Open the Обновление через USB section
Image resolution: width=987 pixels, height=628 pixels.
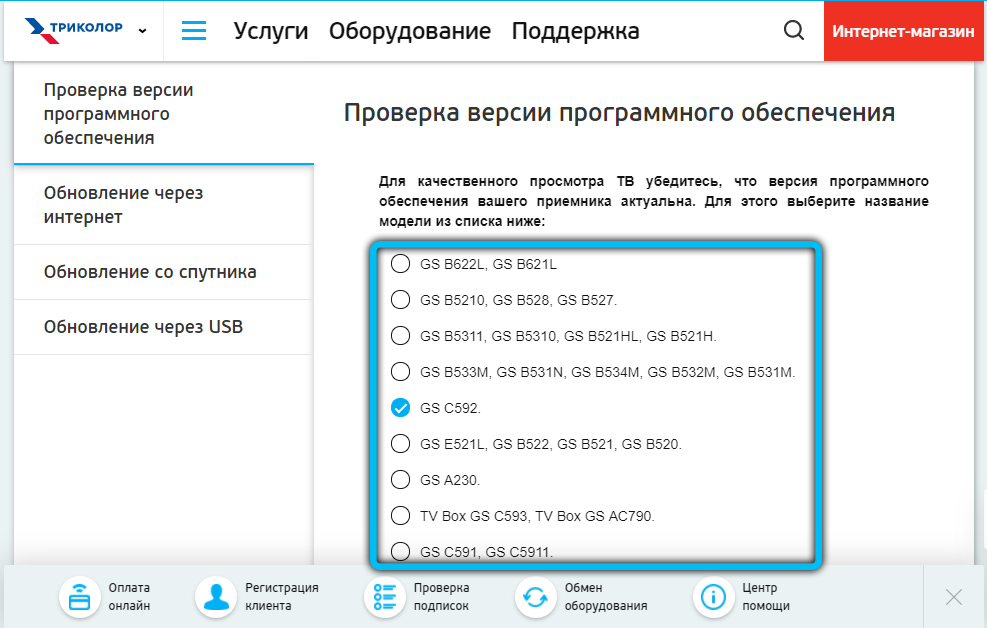pos(143,327)
